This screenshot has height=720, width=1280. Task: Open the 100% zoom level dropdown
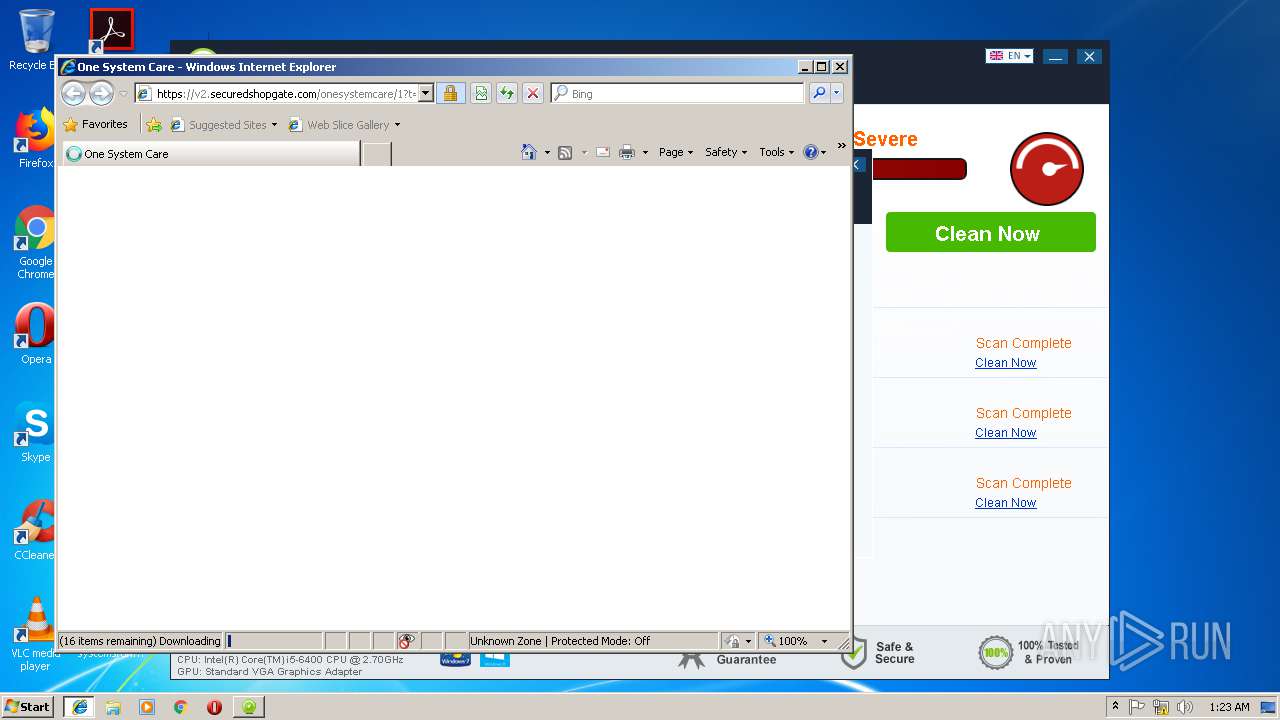pos(797,641)
